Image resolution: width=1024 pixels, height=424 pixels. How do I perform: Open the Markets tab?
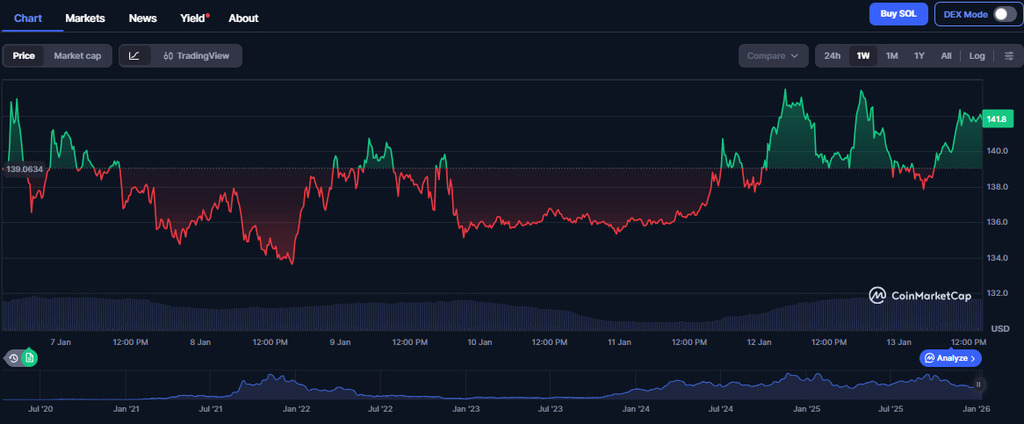click(x=85, y=18)
